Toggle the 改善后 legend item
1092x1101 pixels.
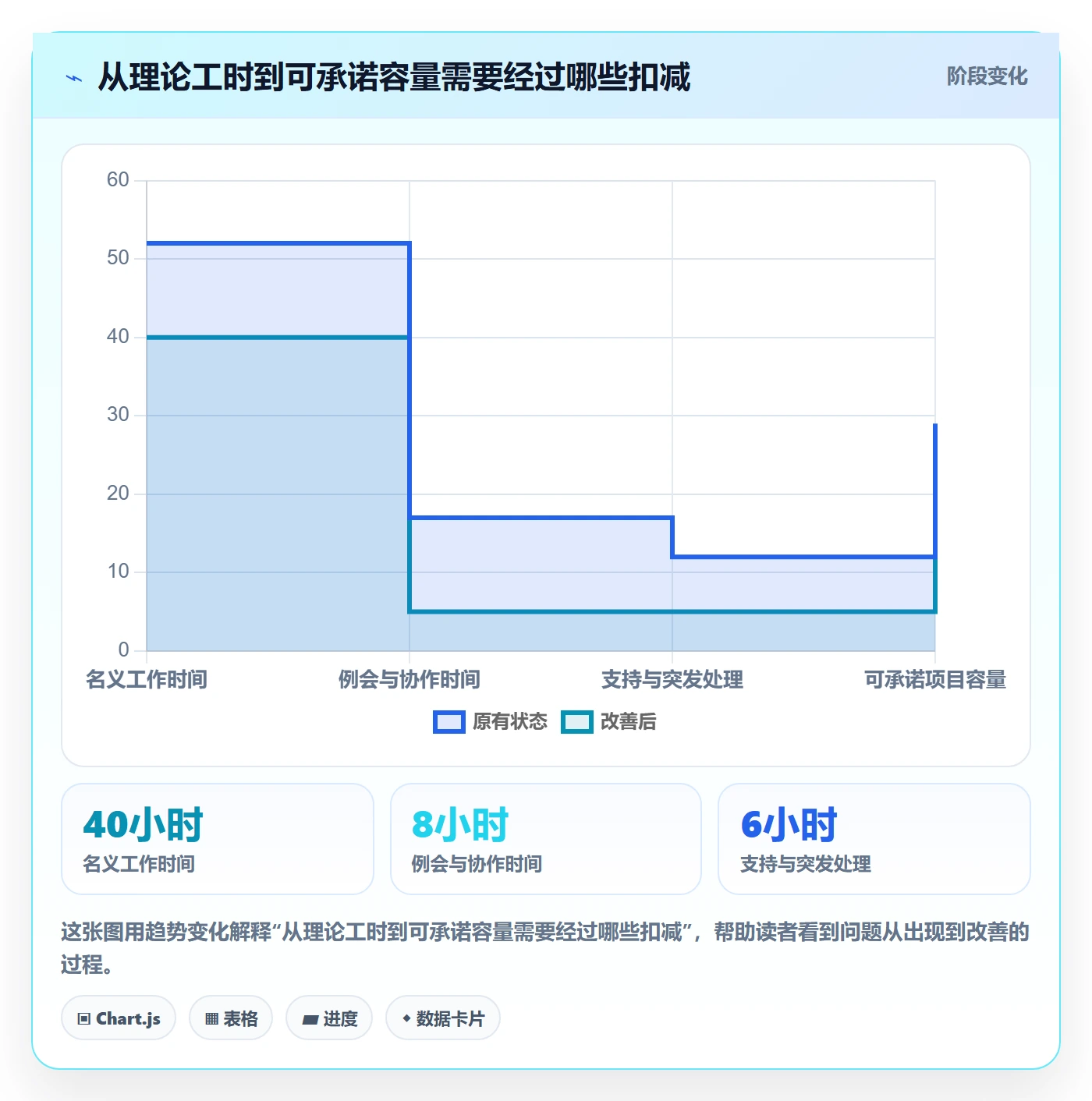[608, 721]
